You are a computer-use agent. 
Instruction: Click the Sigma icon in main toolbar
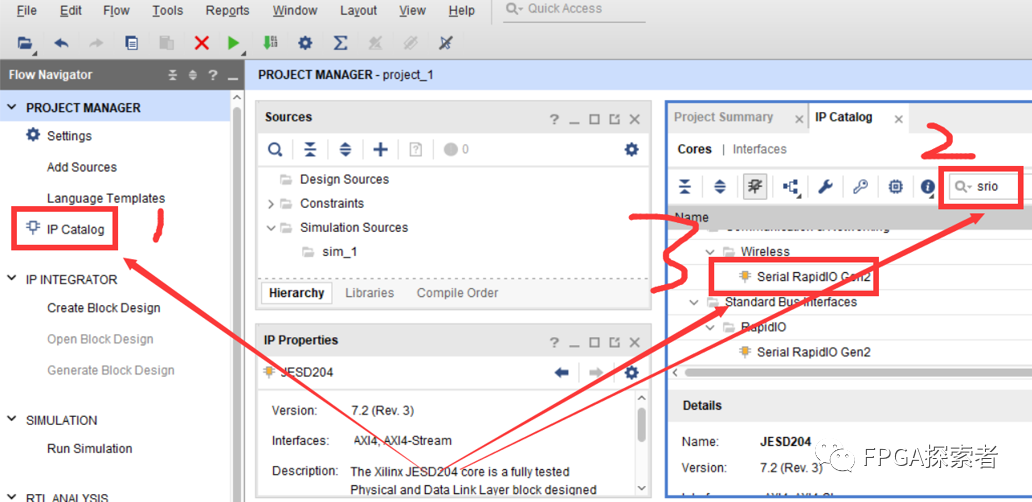tap(340, 43)
